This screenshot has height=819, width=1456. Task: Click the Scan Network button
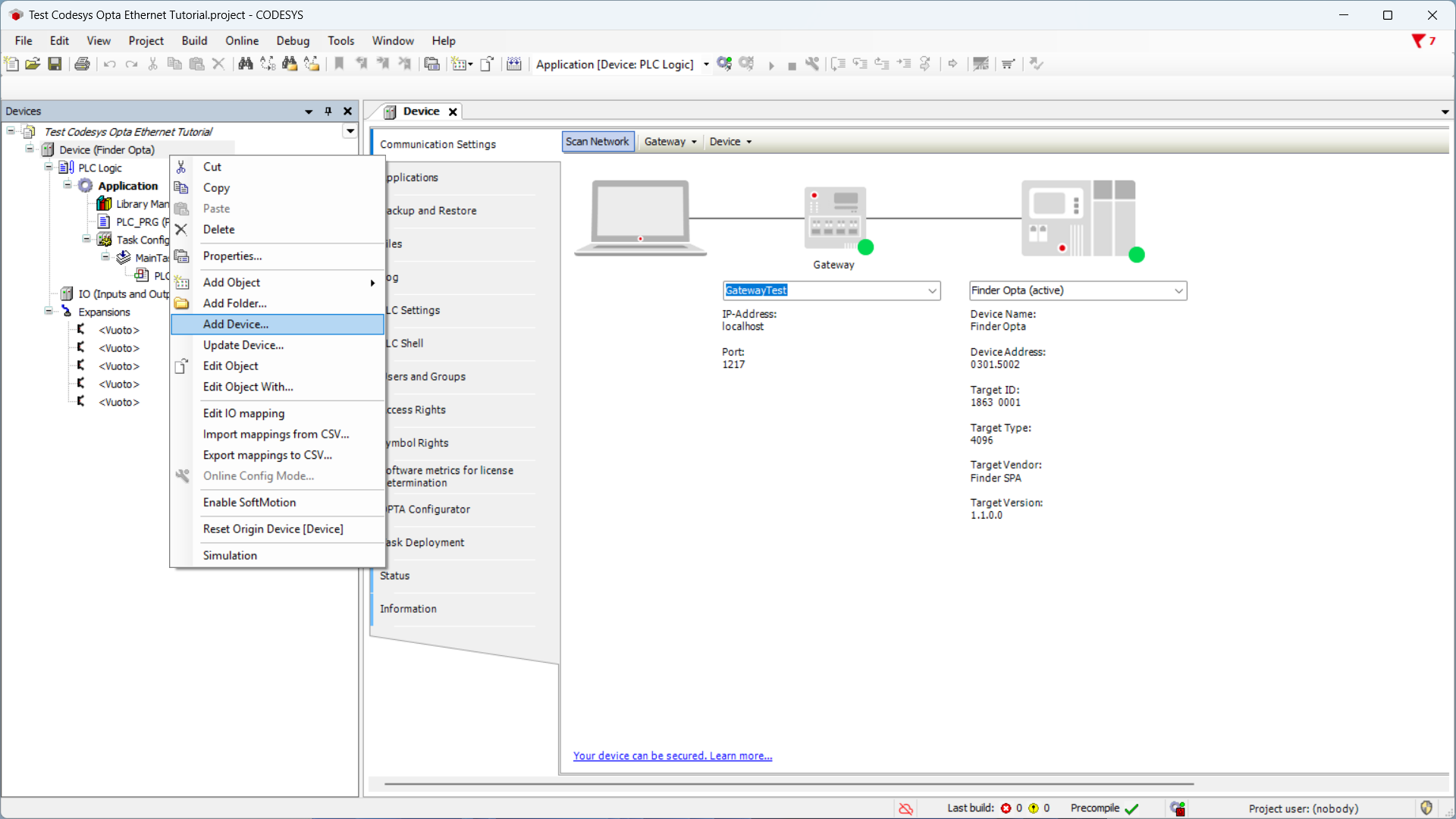(597, 142)
